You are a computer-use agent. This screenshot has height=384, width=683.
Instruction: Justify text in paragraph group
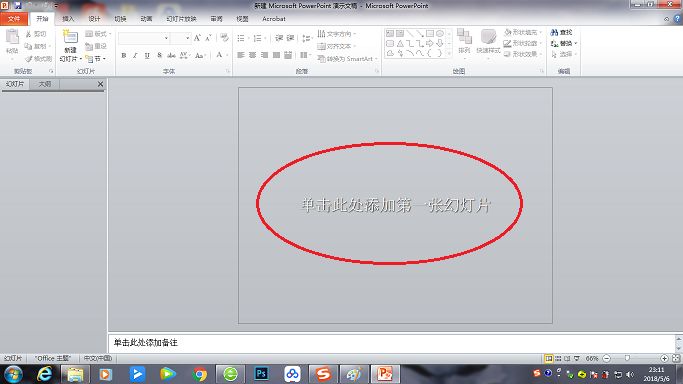[x=276, y=55]
